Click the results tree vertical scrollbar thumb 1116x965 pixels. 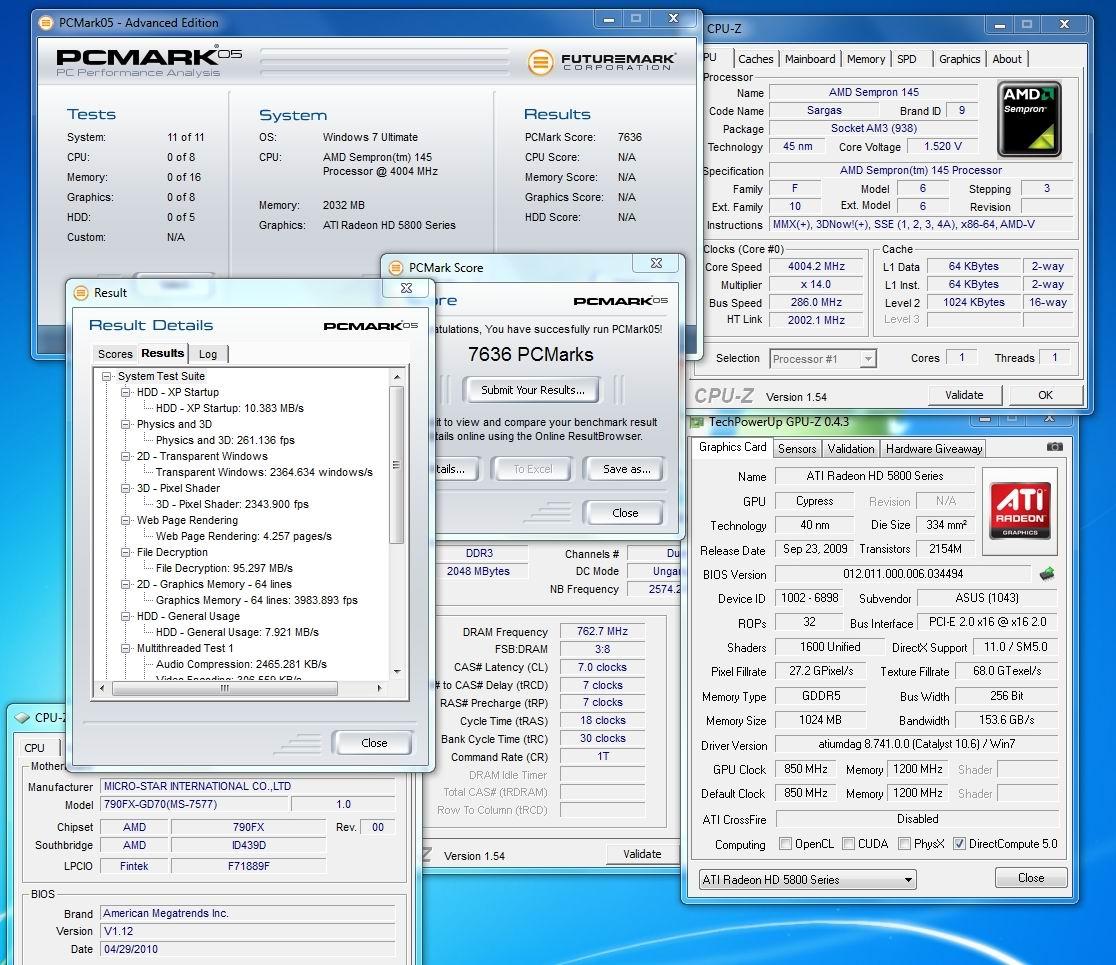coord(396,465)
